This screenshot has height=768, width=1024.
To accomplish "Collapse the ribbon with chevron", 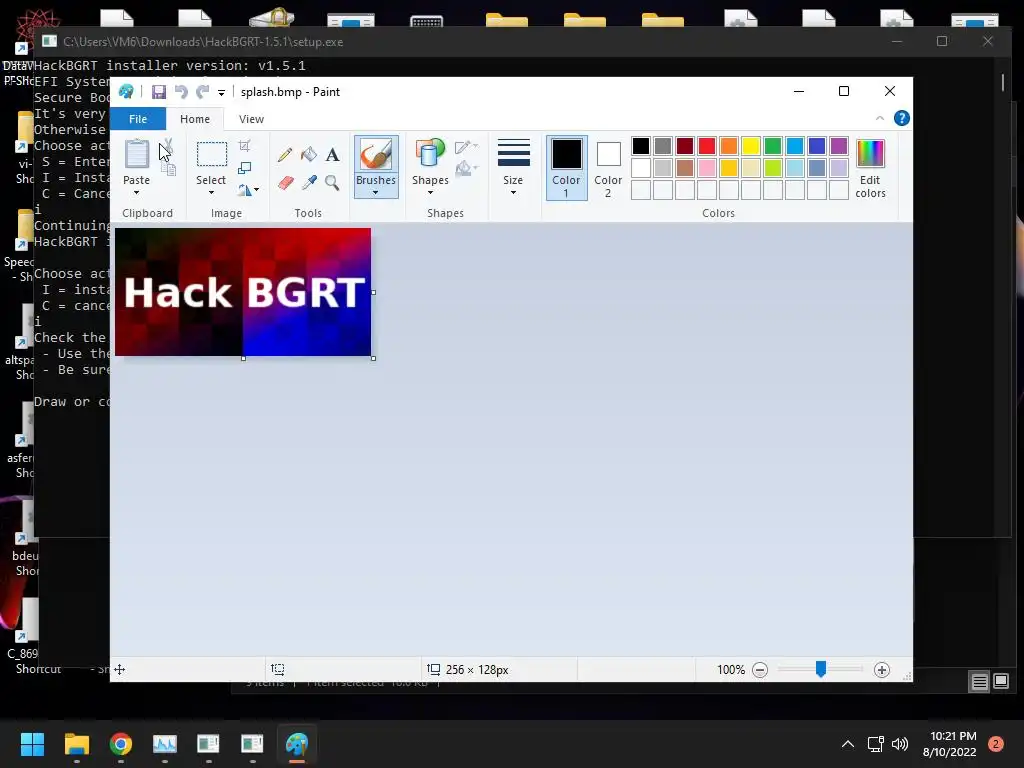I will (880, 118).
